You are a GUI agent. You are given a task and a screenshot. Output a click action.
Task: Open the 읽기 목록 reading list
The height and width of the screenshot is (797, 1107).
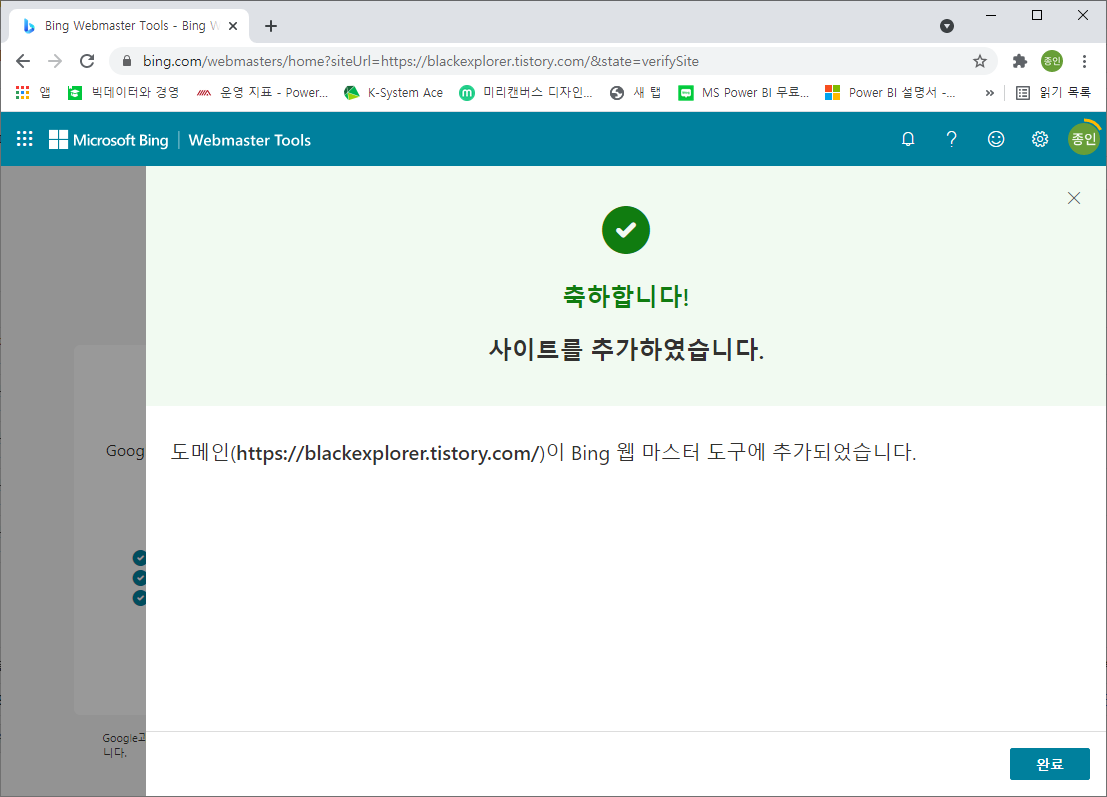point(1053,92)
